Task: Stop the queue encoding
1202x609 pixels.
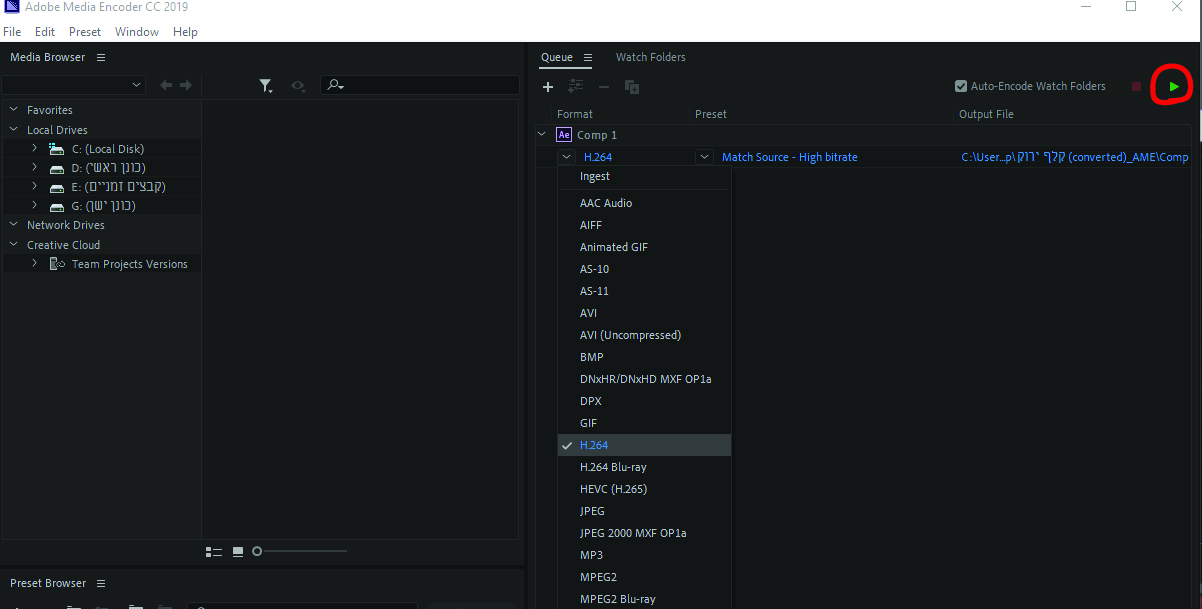Action: pyautogui.click(x=1136, y=87)
